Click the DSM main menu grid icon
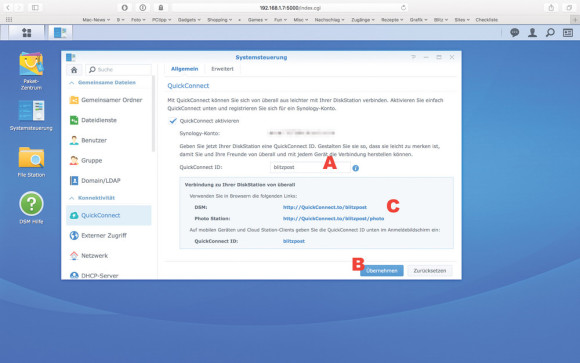580x363 pixels. (x=27, y=33)
